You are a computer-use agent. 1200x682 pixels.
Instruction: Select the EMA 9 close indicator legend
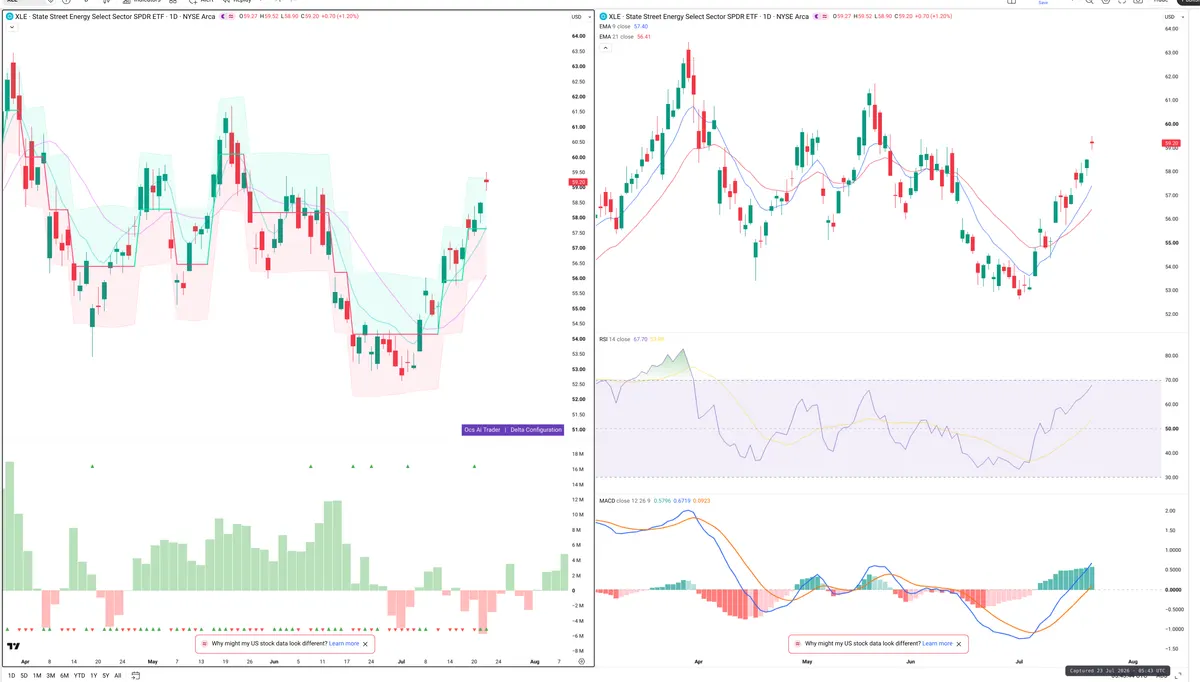click(x=616, y=27)
